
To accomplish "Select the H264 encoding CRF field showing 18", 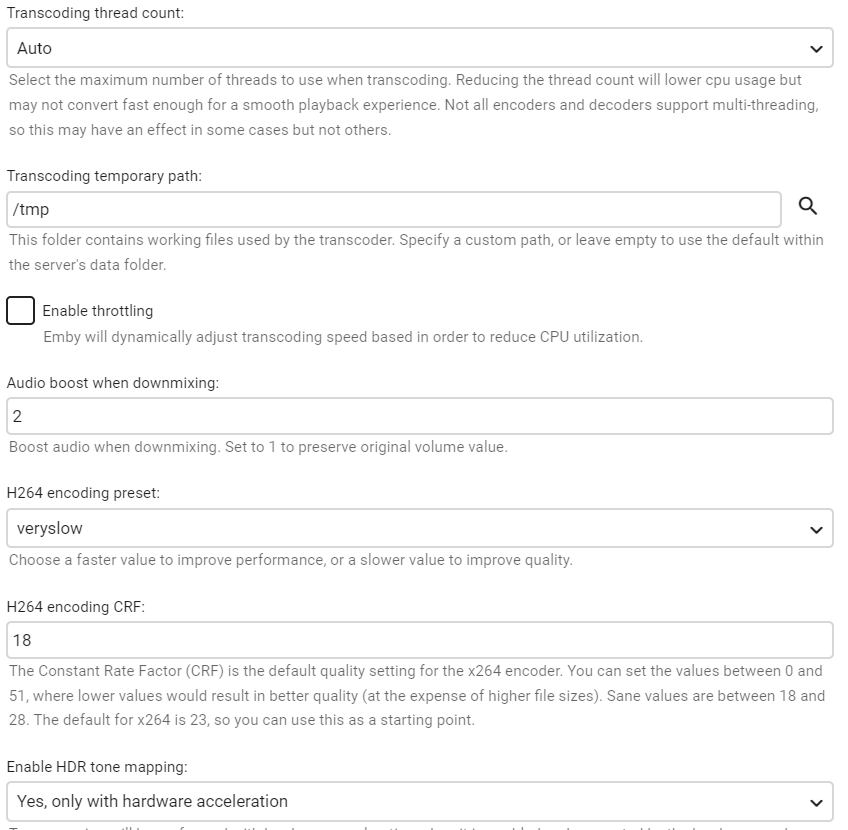I will click(x=419, y=640).
